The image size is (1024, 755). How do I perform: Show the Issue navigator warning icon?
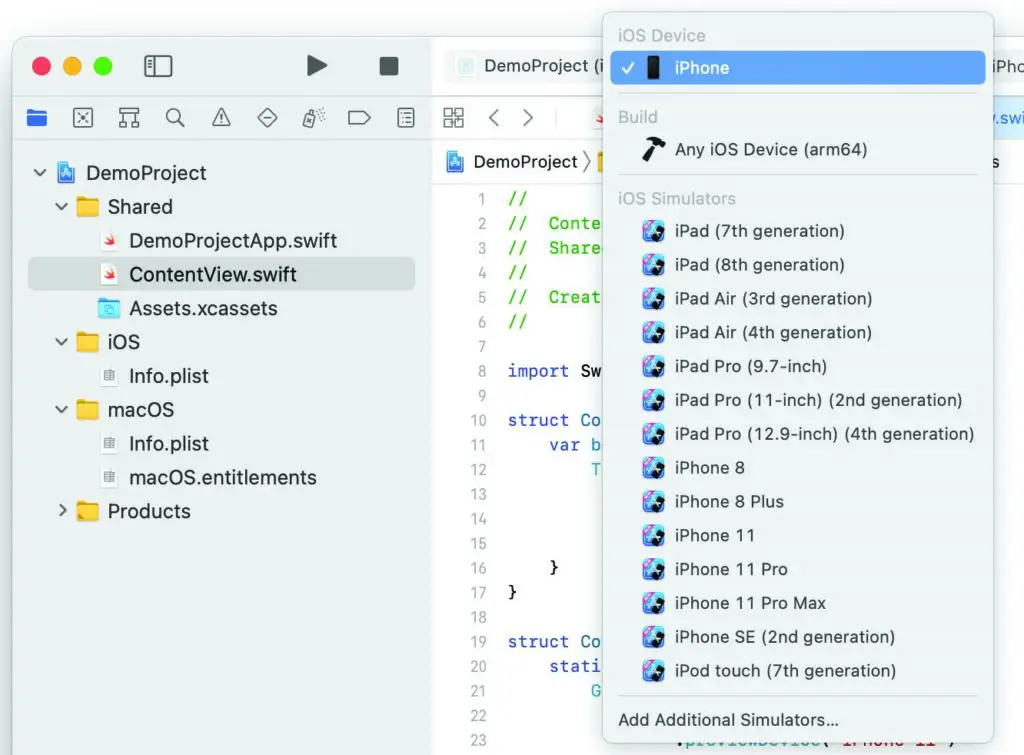[x=221, y=118]
